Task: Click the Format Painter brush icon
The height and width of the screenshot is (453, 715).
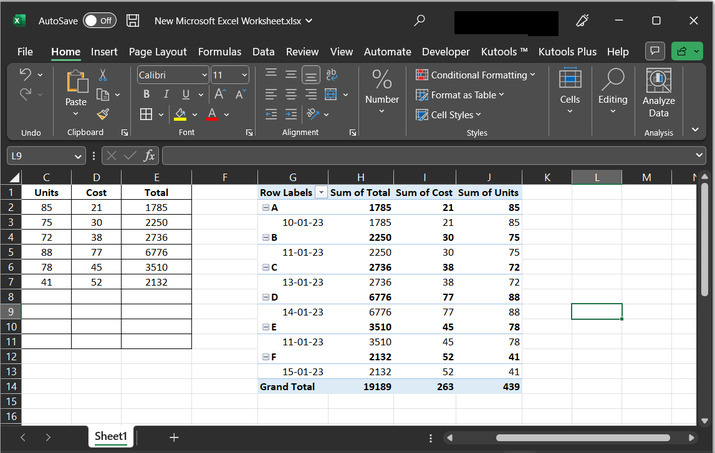Action: [x=103, y=115]
